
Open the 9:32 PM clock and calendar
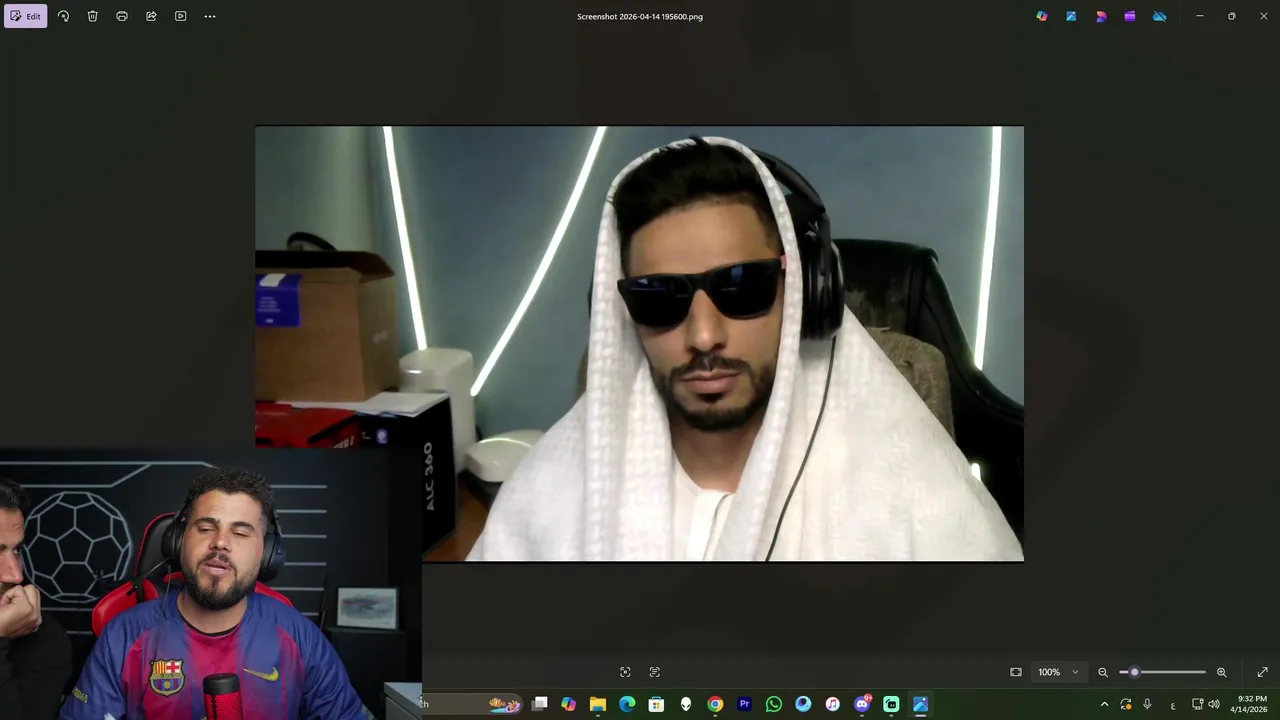pos(1250,704)
